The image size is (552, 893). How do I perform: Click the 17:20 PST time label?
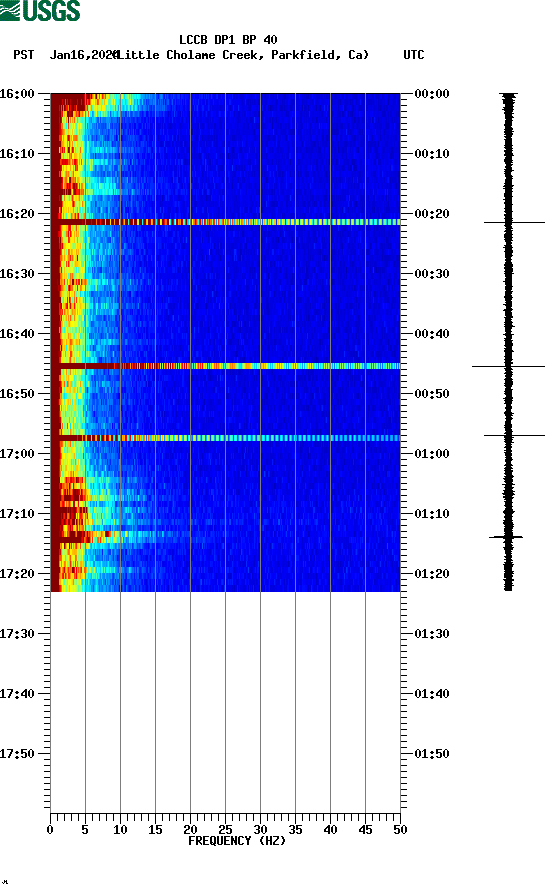tap(17, 574)
